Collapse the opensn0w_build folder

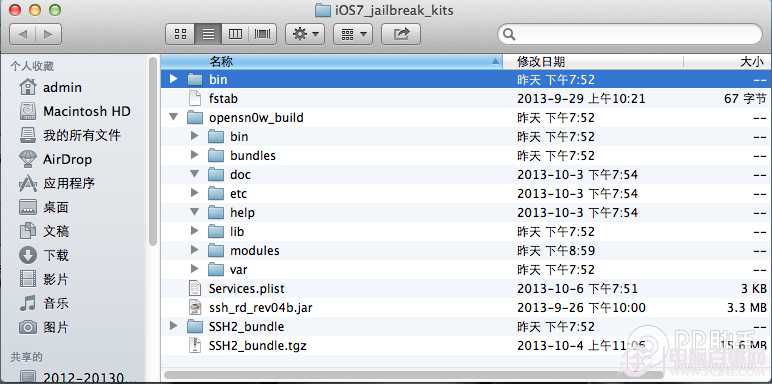click(173, 117)
